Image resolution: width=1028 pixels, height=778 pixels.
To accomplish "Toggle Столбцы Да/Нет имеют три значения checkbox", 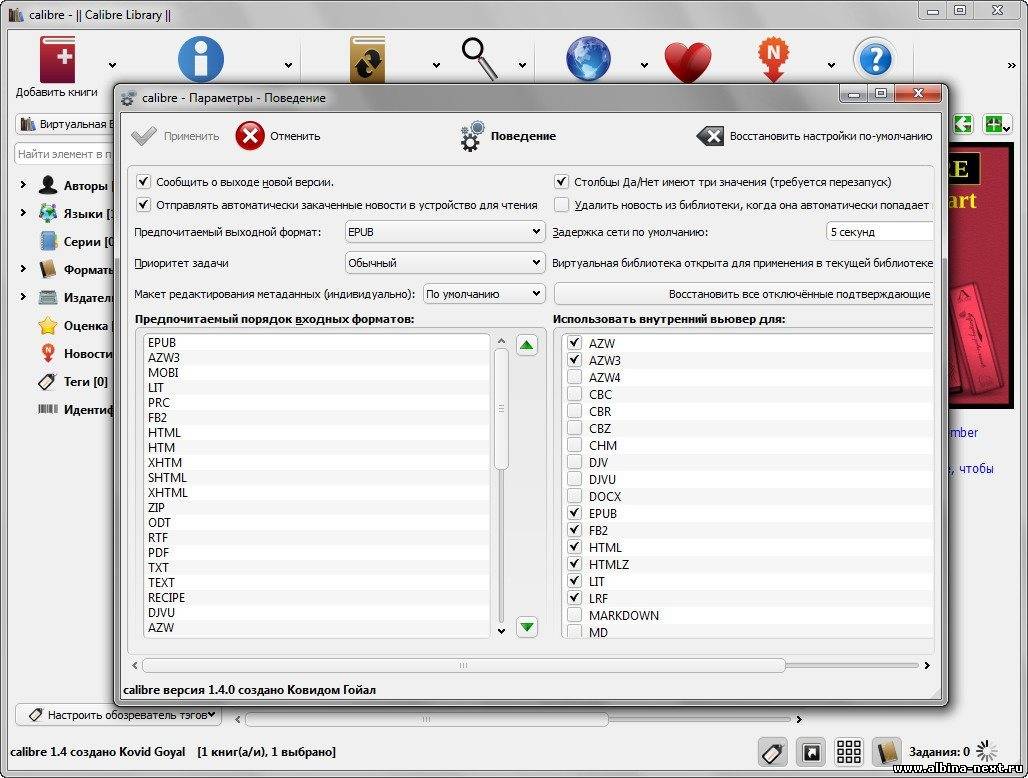I will pos(561,182).
